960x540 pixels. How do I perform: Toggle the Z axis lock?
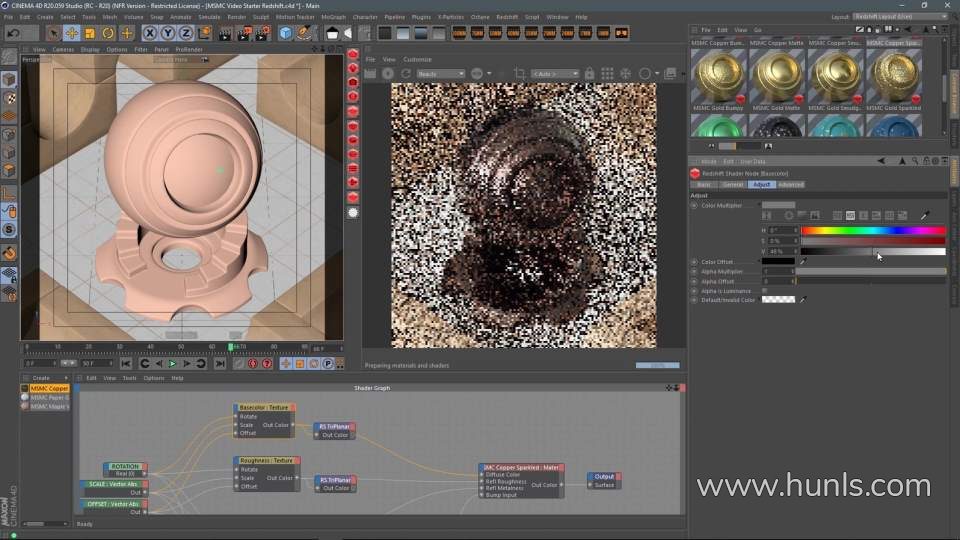point(185,33)
